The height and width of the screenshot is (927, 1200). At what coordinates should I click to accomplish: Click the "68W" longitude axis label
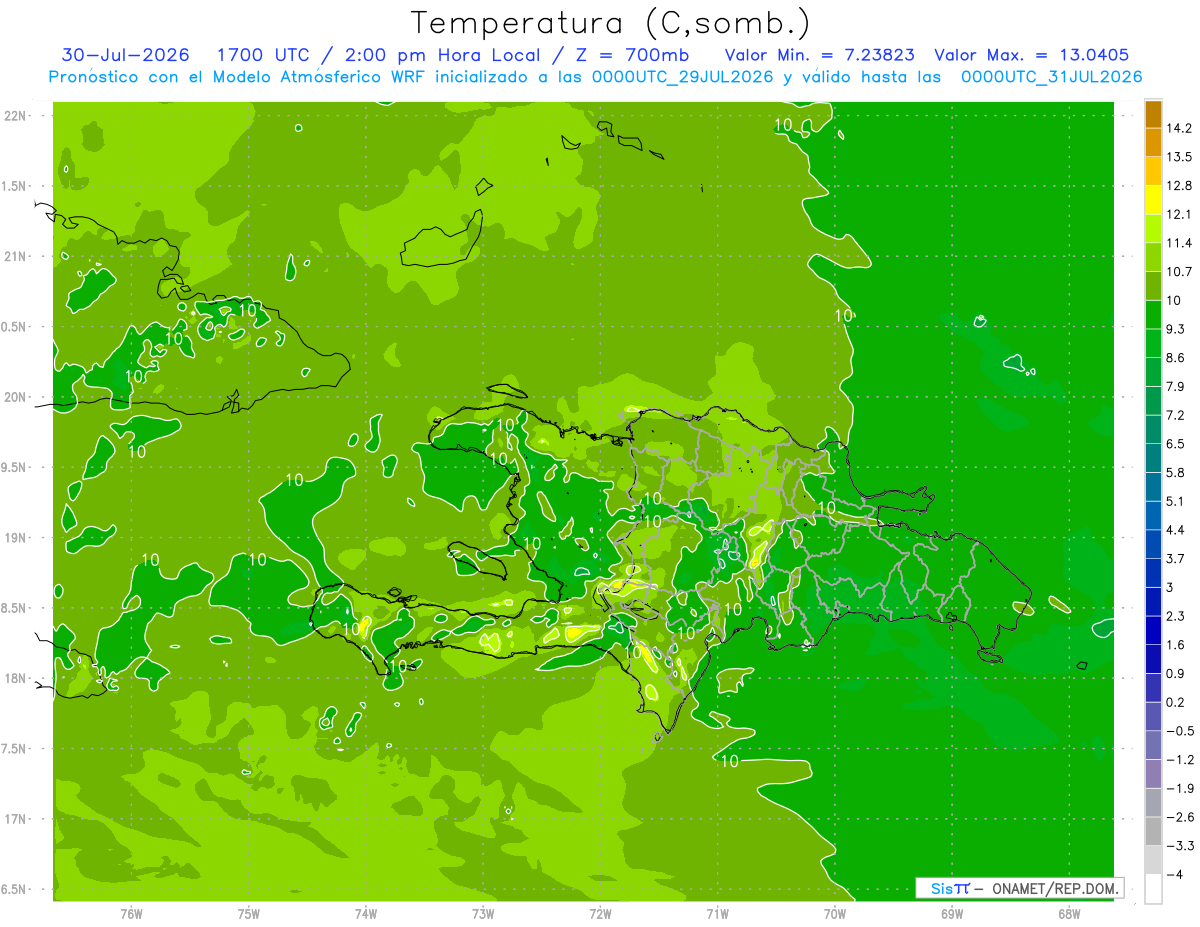coord(1069,914)
